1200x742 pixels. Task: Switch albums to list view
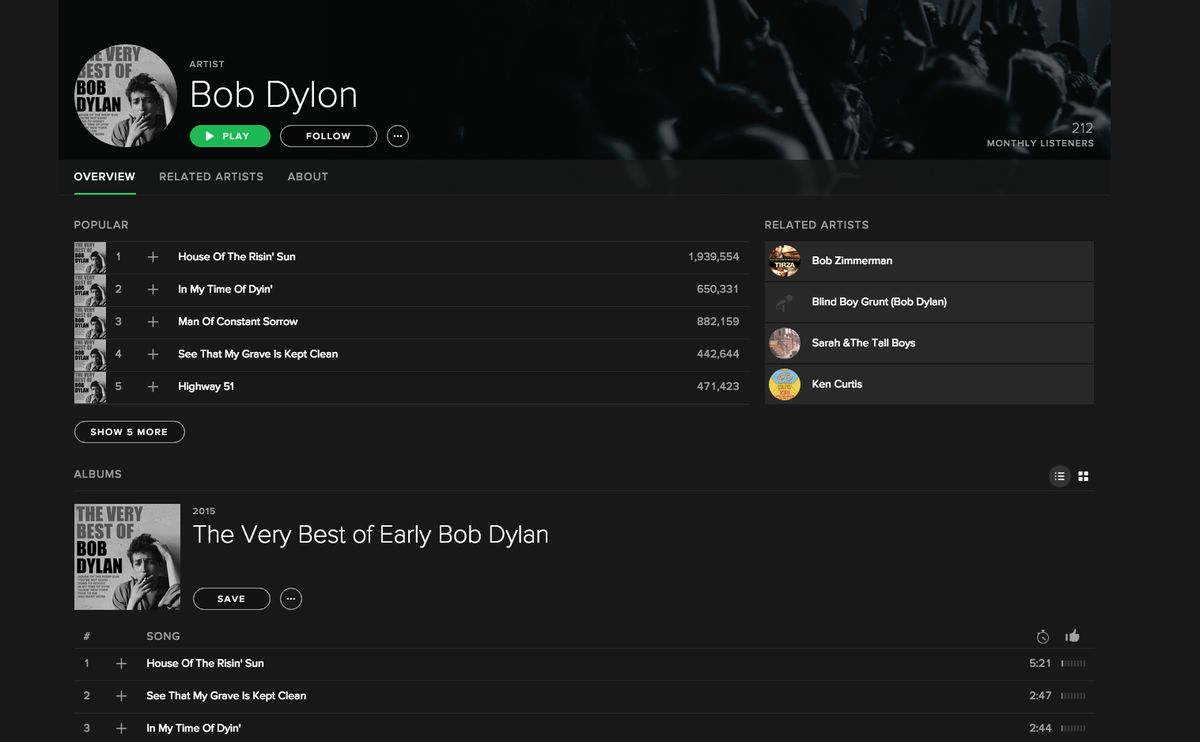[x=1060, y=476]
